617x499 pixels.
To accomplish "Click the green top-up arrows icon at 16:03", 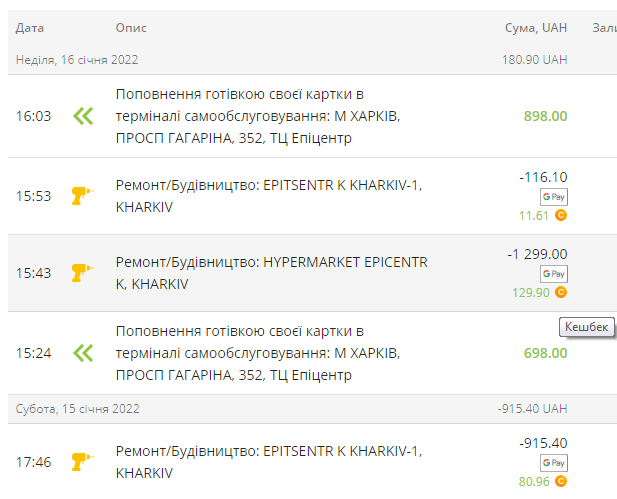I will [x=83, y=116].
